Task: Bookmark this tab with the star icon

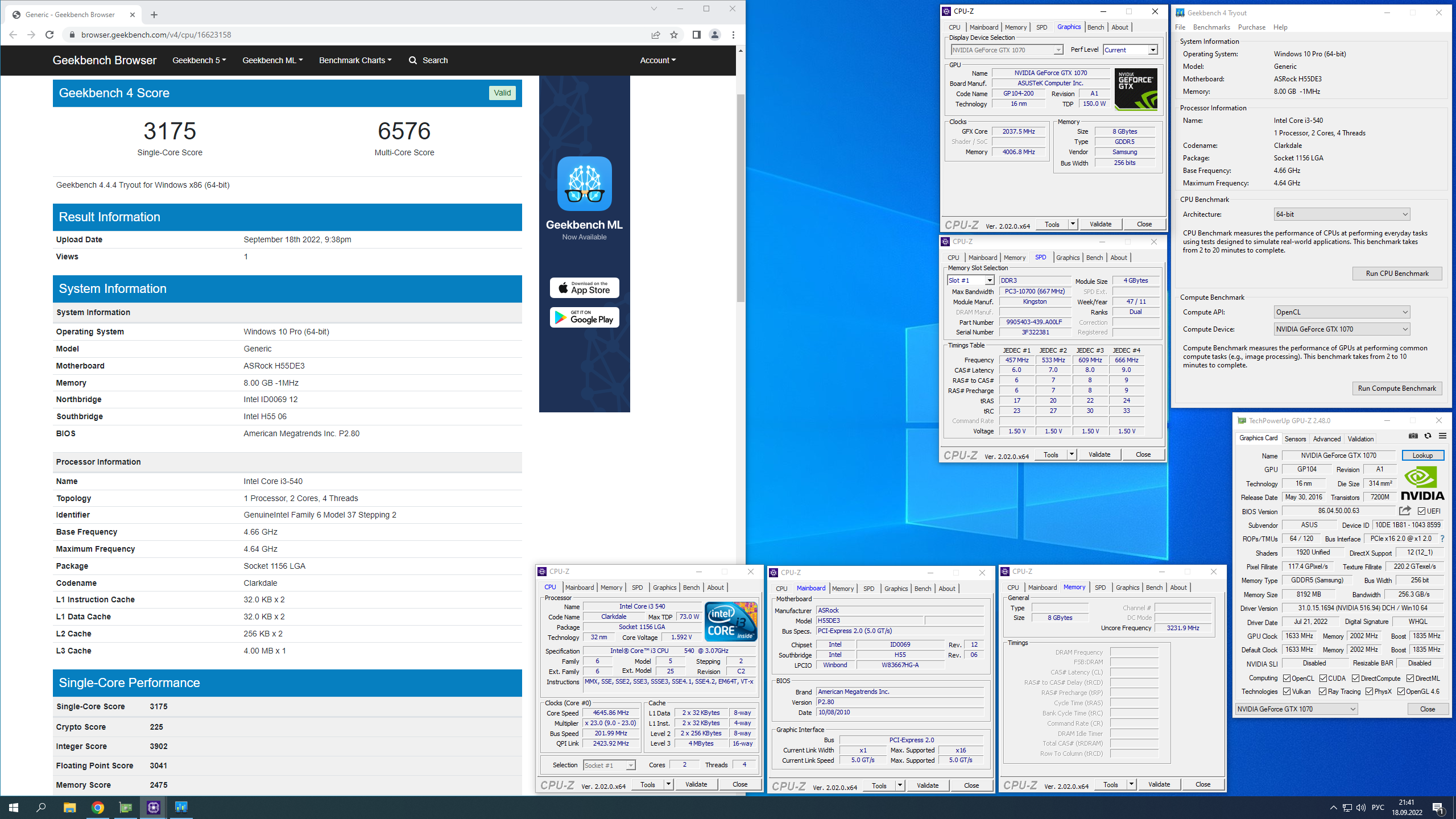Action: coord(674,35)
